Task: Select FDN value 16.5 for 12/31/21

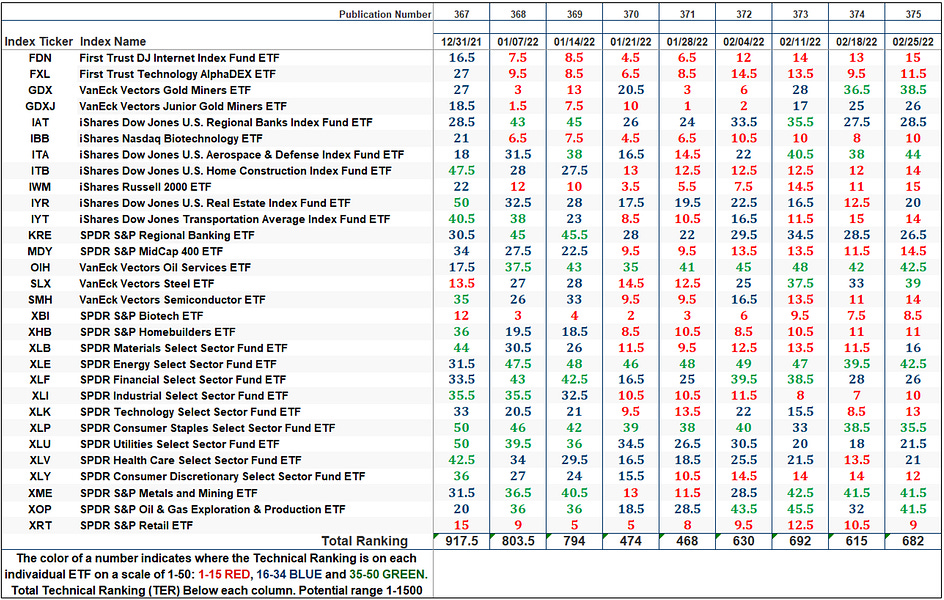Action: [462, 58]
